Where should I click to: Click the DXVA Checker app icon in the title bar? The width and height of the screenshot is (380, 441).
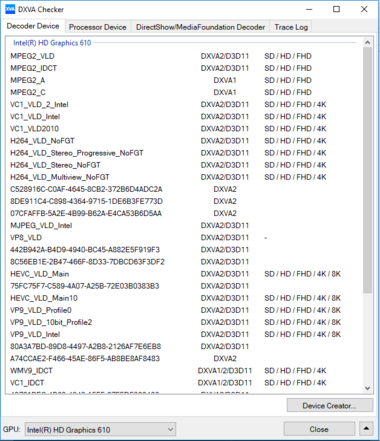(10, 9)
